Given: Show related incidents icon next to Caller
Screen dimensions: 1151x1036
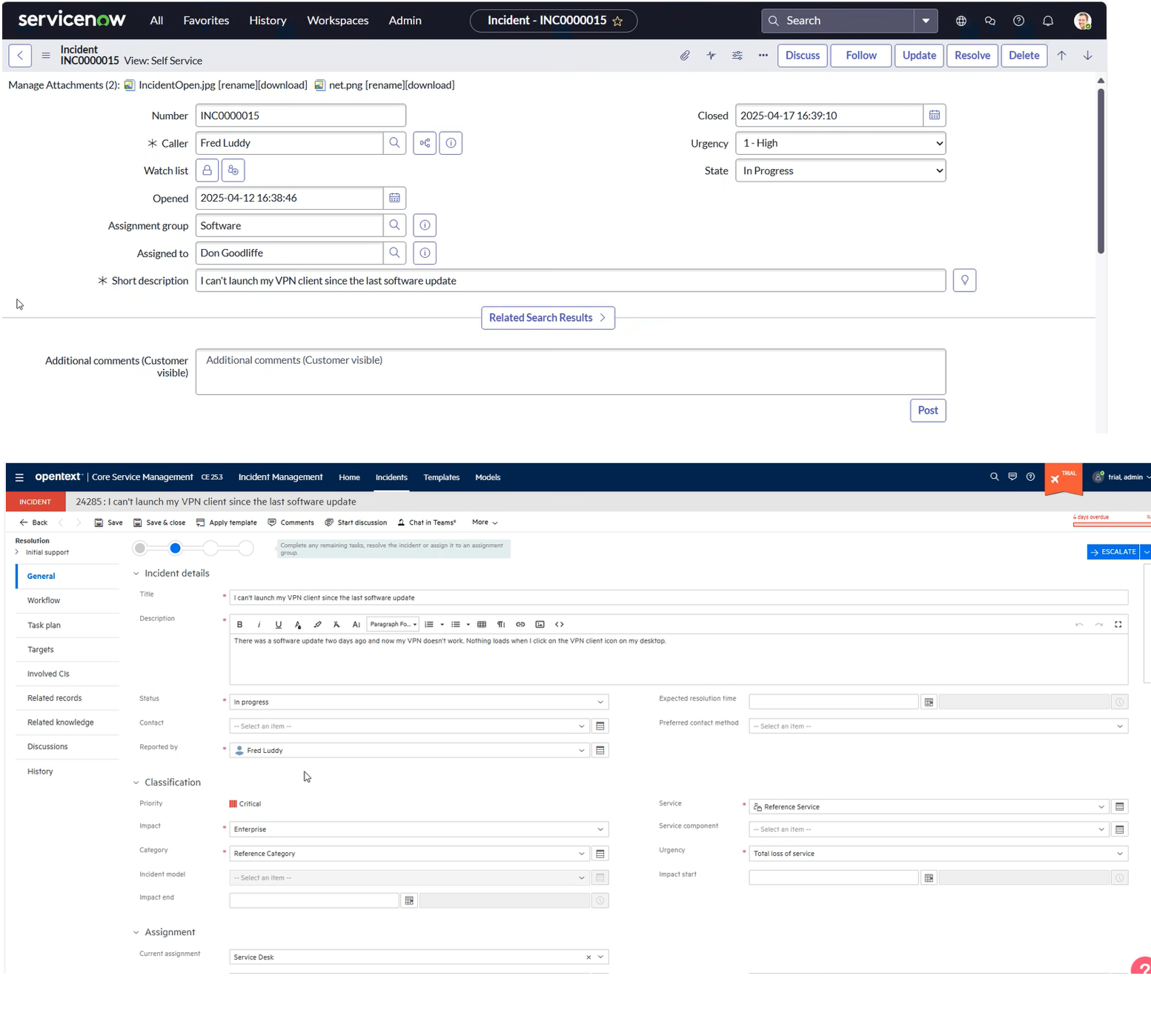Looking at the screenshot, I should [x=425, y=143].
